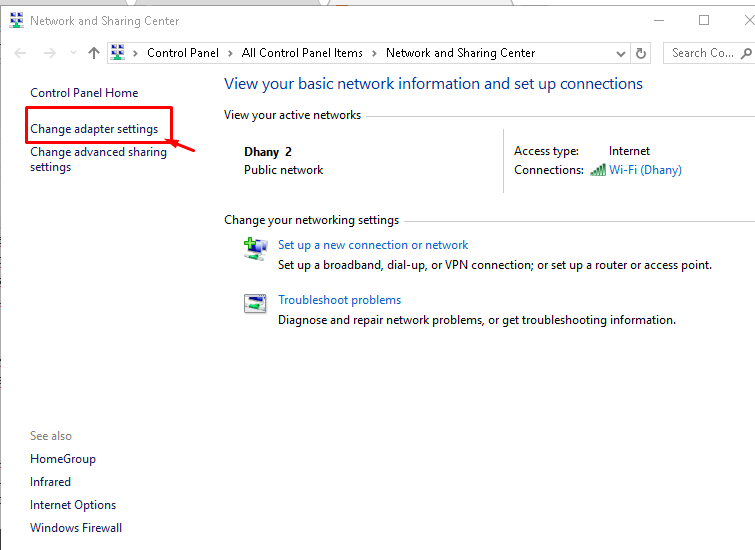Viewport: 755px width, 550px height.
Task: Open Wi-Fi (Dhany) connection link
Action: [645, 170]
